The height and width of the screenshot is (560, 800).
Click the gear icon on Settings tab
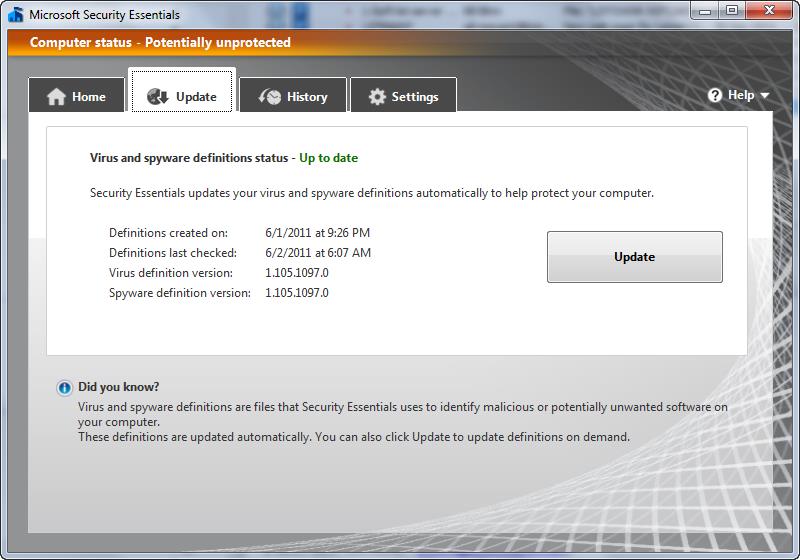coord(377,96)
